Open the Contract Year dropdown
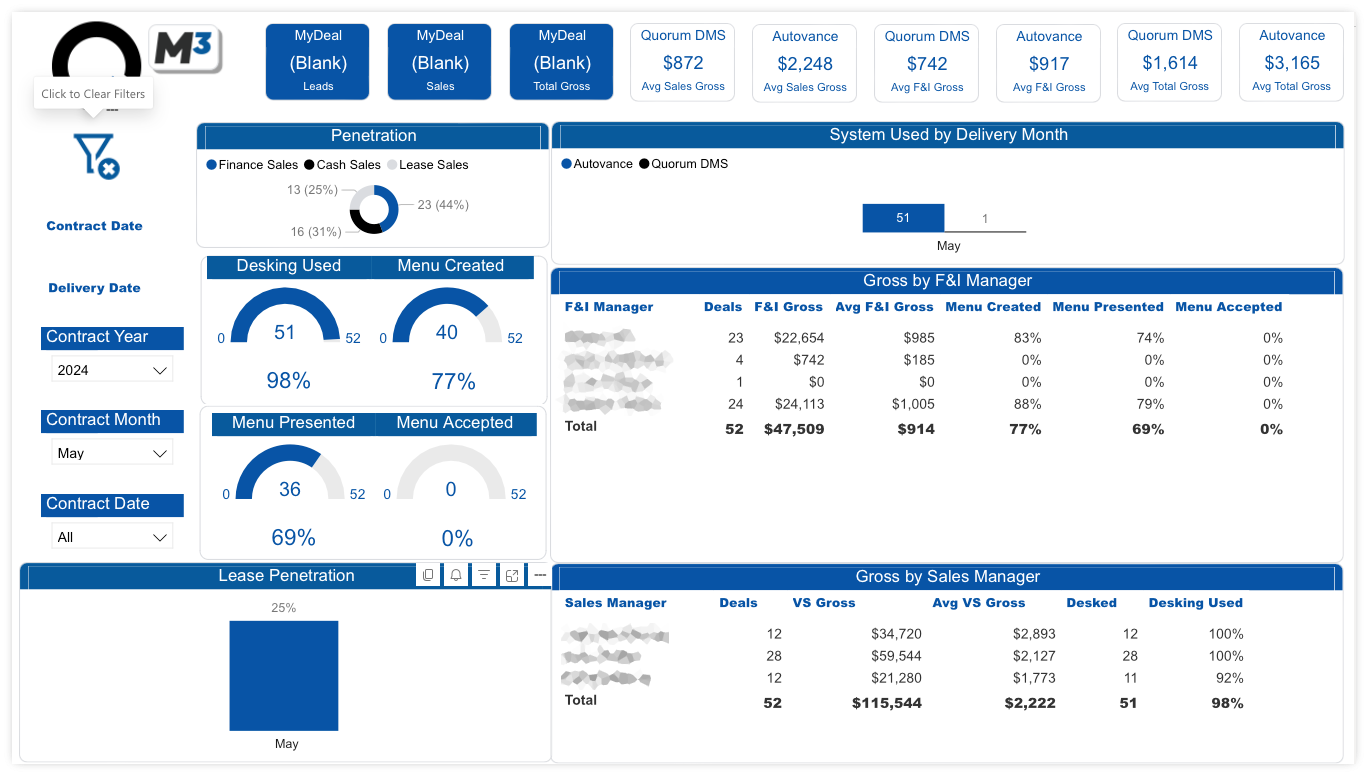The width and height of the screenshot is (1368, 776). (x=112, y=370)
